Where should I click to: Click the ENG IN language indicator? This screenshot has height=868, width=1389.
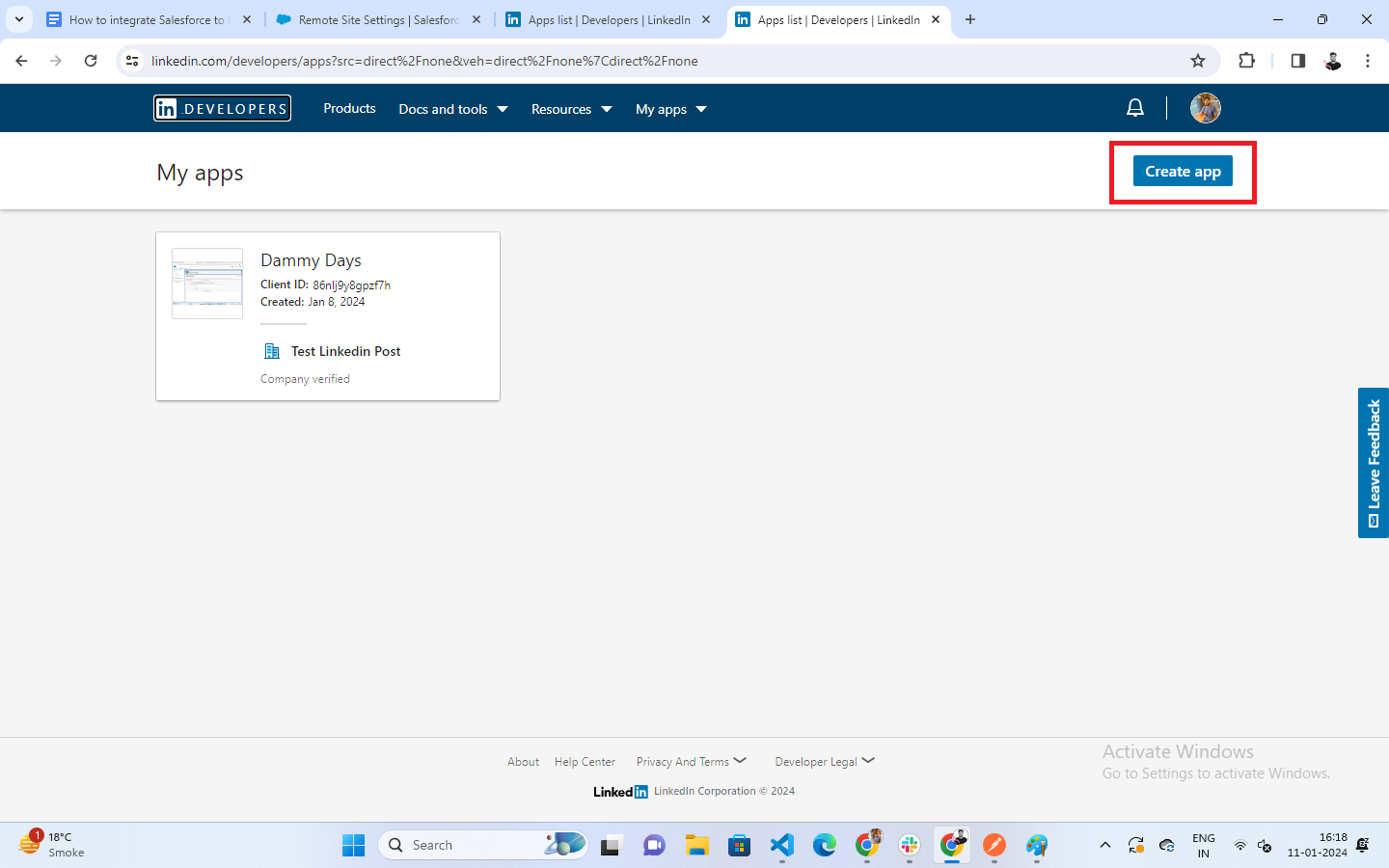coord(1204,845)
